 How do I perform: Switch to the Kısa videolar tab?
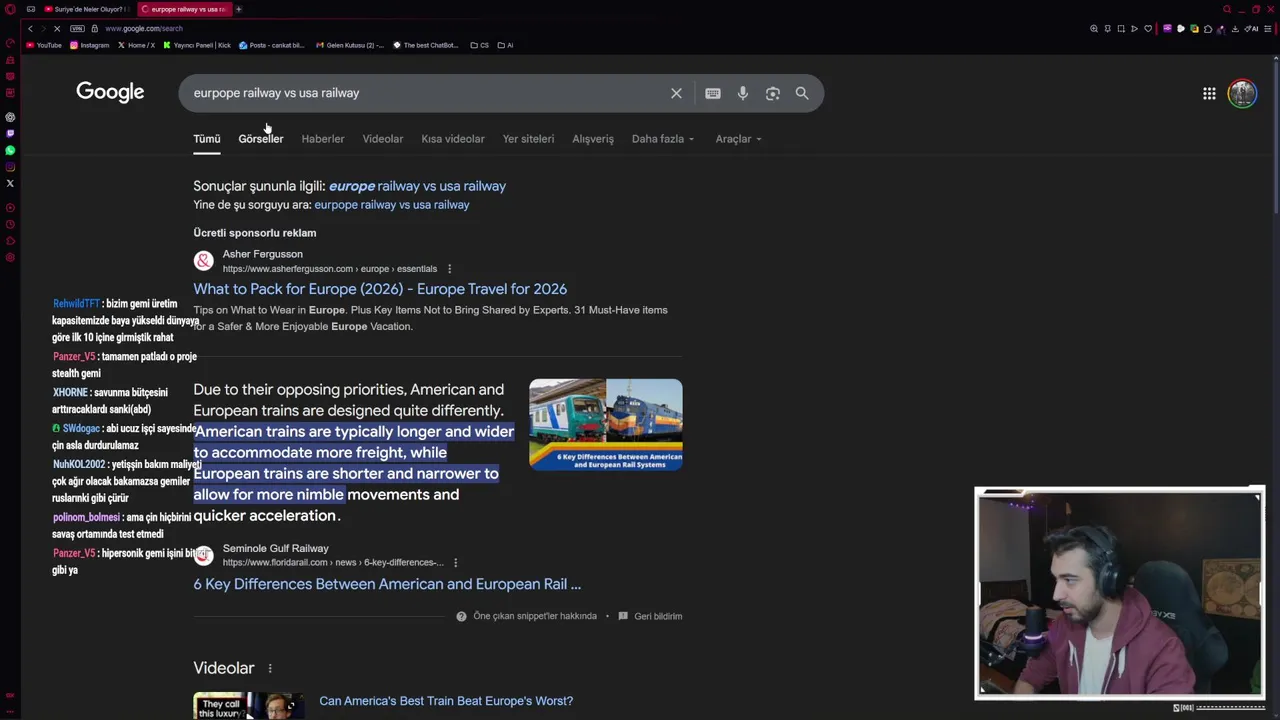(453, 139)
